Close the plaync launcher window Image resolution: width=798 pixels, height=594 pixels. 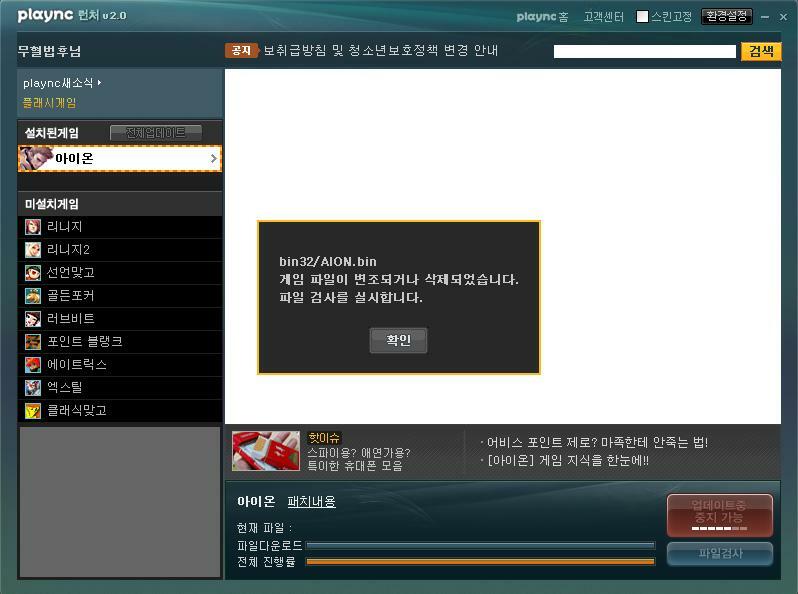pos(783,17)
